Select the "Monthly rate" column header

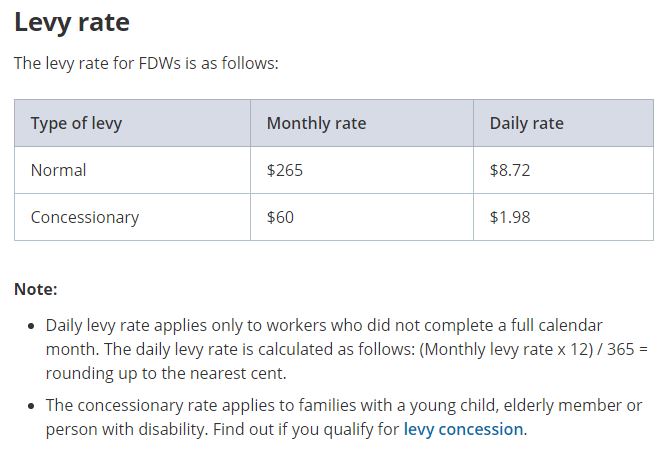point(316,124)
